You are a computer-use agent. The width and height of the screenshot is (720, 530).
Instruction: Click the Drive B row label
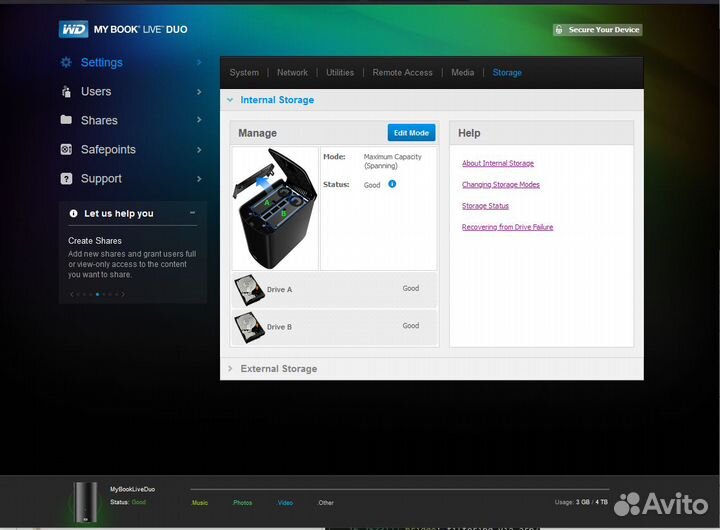(x=279, y=327)
